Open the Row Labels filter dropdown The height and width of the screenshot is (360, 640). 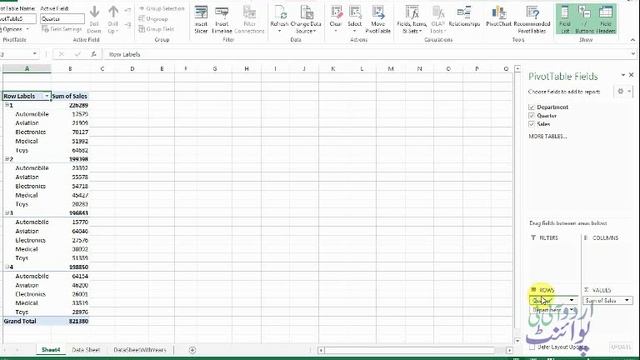pos(47,96)
